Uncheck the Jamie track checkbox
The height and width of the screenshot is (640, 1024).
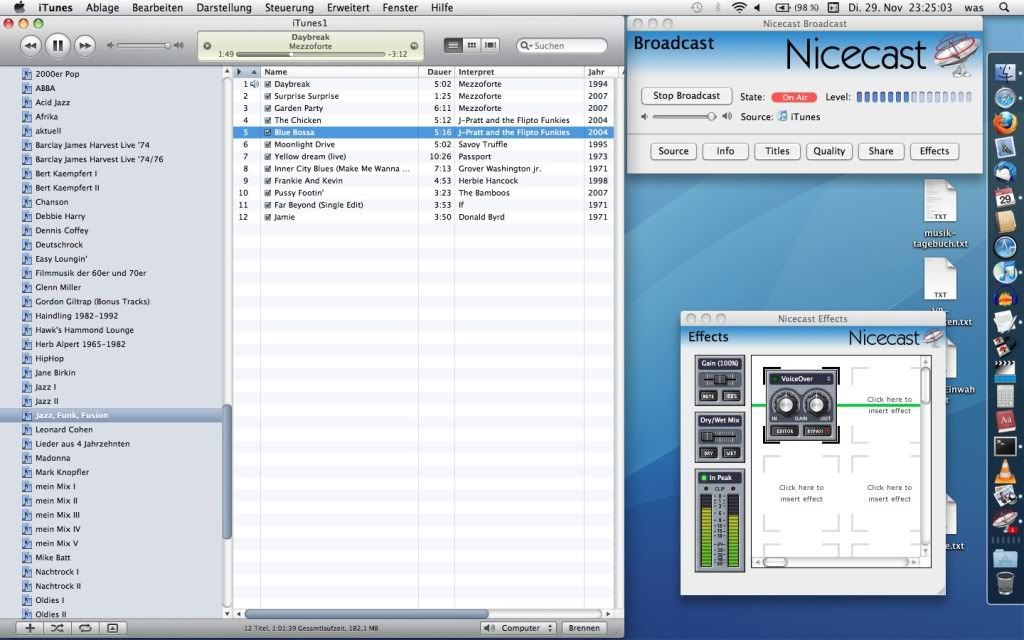click(267, 217)
